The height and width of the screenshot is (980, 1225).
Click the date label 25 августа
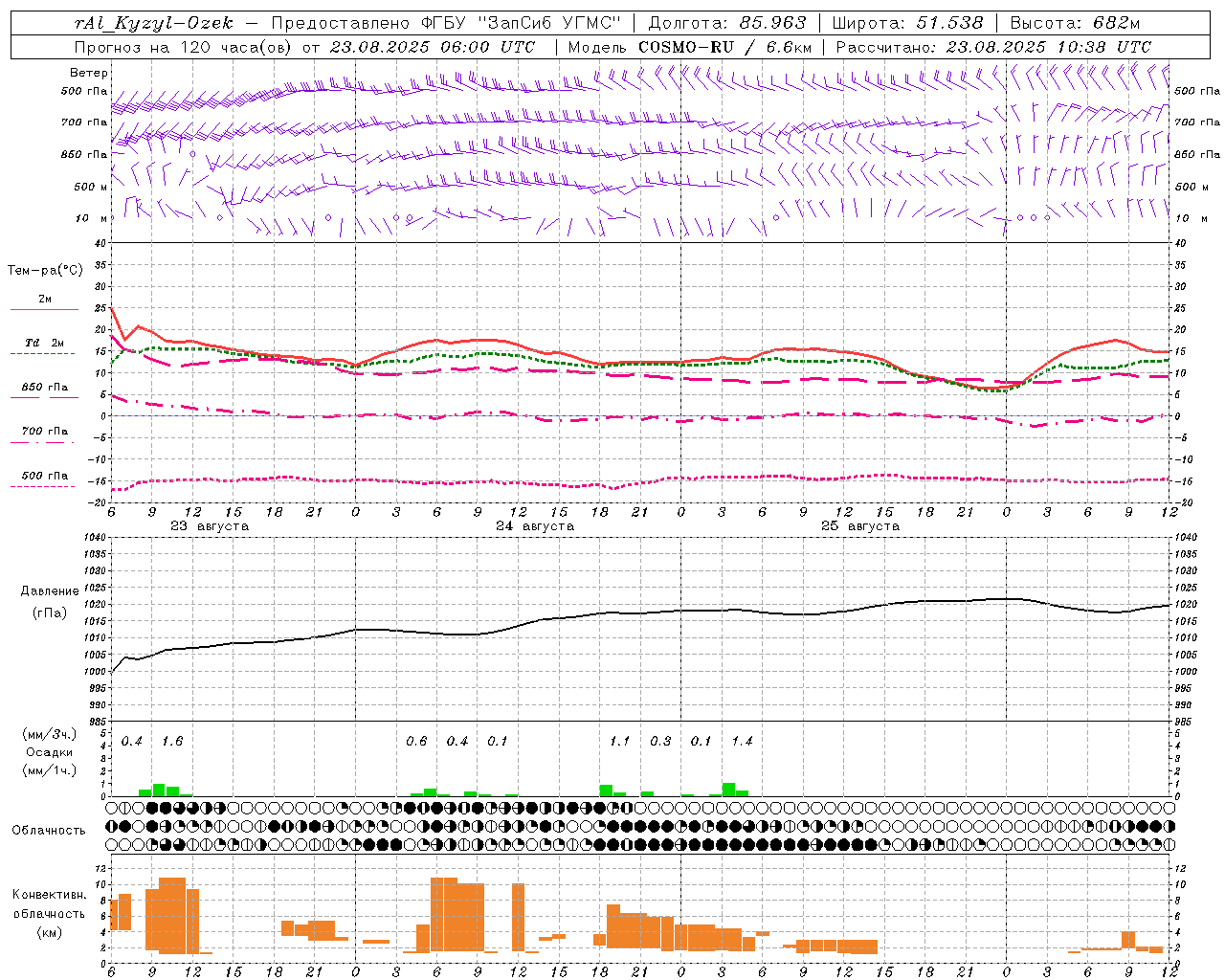click(860, 526)
